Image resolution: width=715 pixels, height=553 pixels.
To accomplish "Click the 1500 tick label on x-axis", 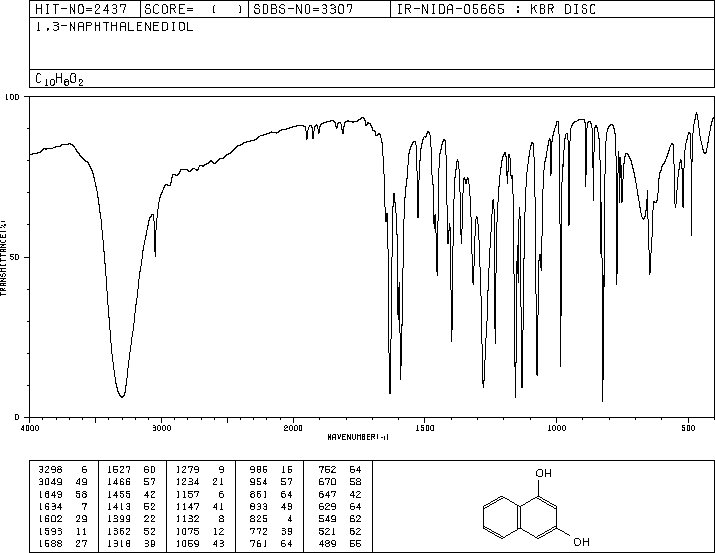I will point(425,428).
